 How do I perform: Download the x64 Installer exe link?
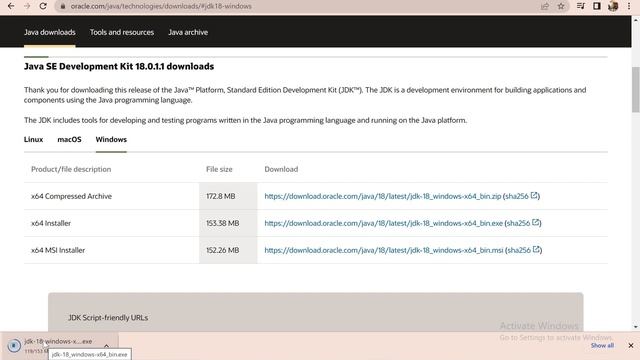383,223
